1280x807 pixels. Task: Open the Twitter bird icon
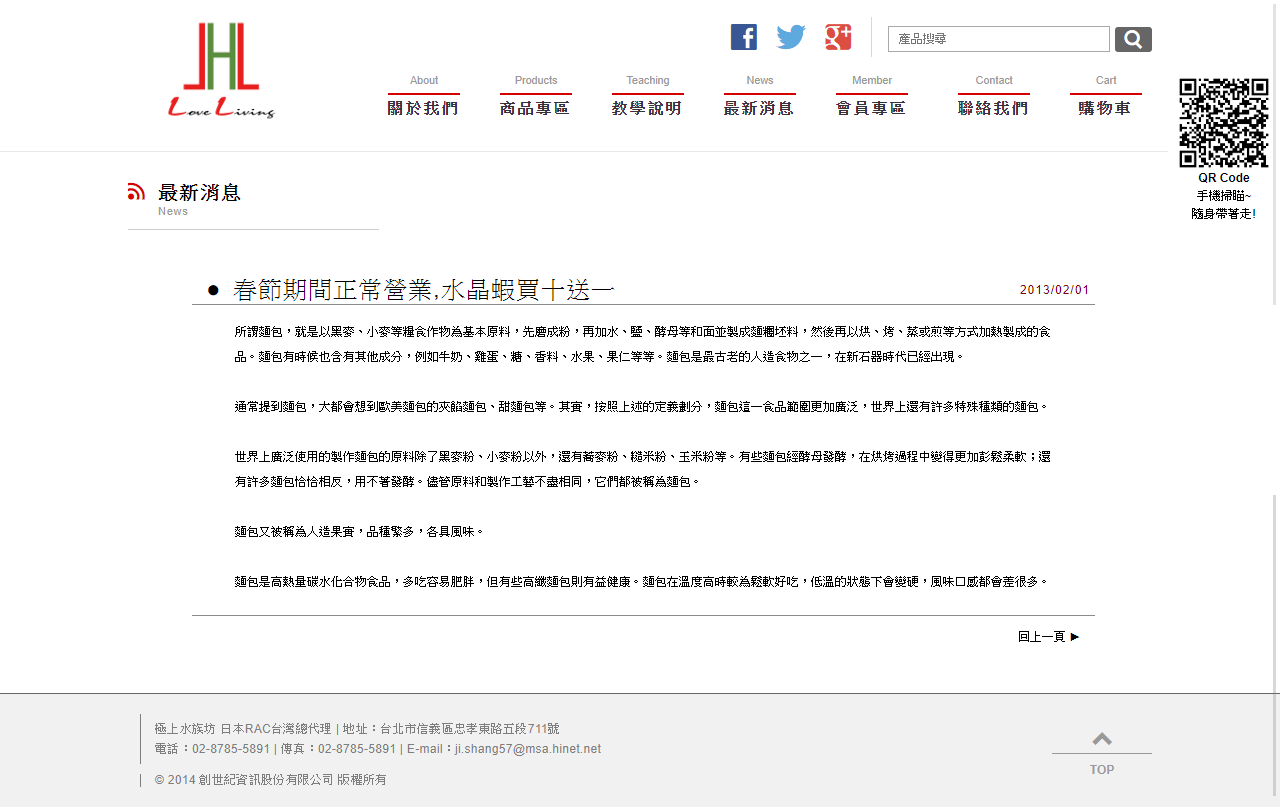pos(791,37)
